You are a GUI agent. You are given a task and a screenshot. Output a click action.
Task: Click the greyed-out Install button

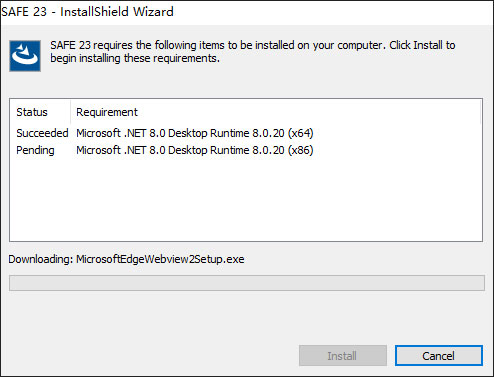click(343, 356)
